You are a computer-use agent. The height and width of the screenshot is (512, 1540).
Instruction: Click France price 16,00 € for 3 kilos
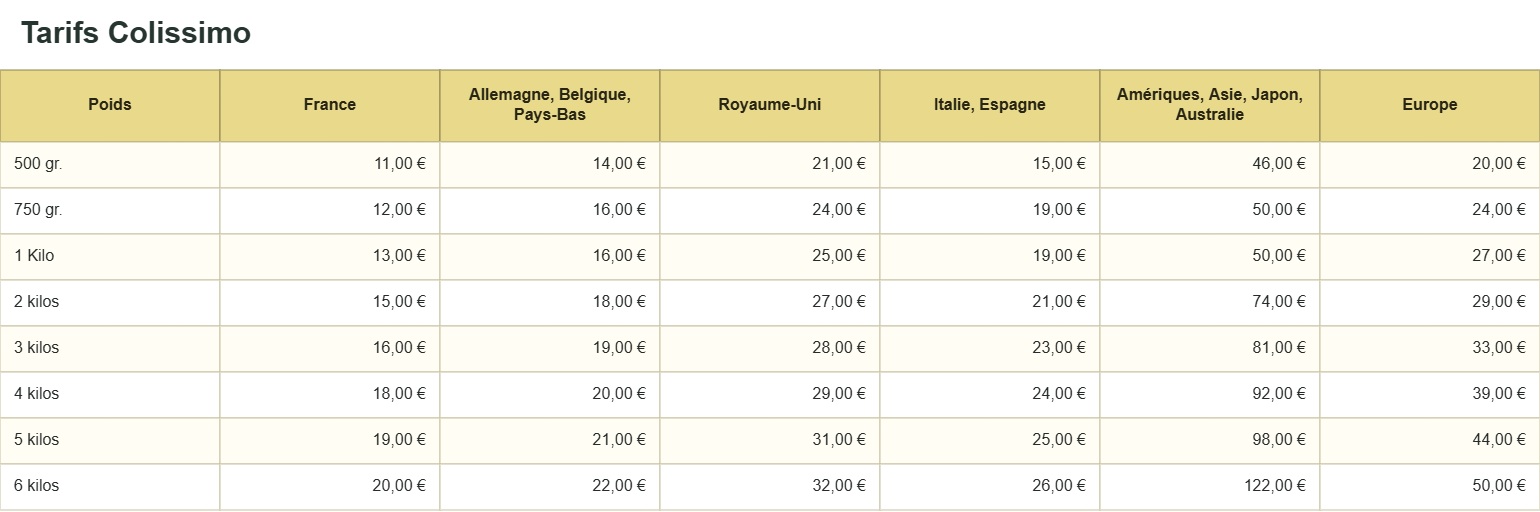click(330, 348)
